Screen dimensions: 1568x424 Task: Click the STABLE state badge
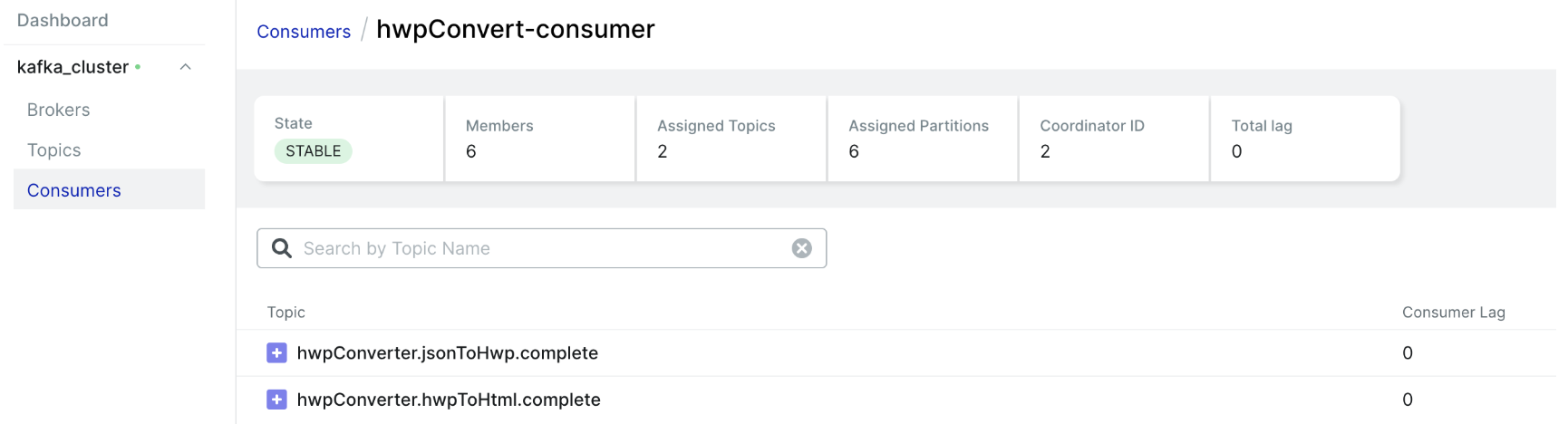(x=313, y=151)
